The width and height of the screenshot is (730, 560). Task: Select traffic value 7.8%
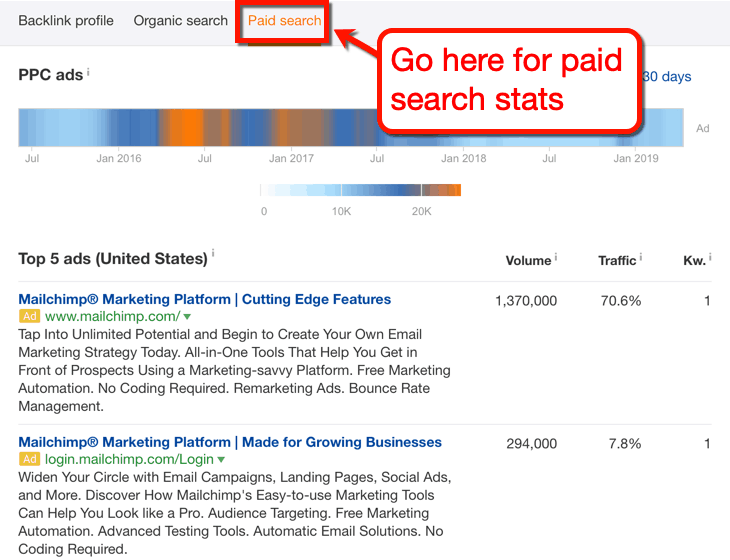pos(625,444)
